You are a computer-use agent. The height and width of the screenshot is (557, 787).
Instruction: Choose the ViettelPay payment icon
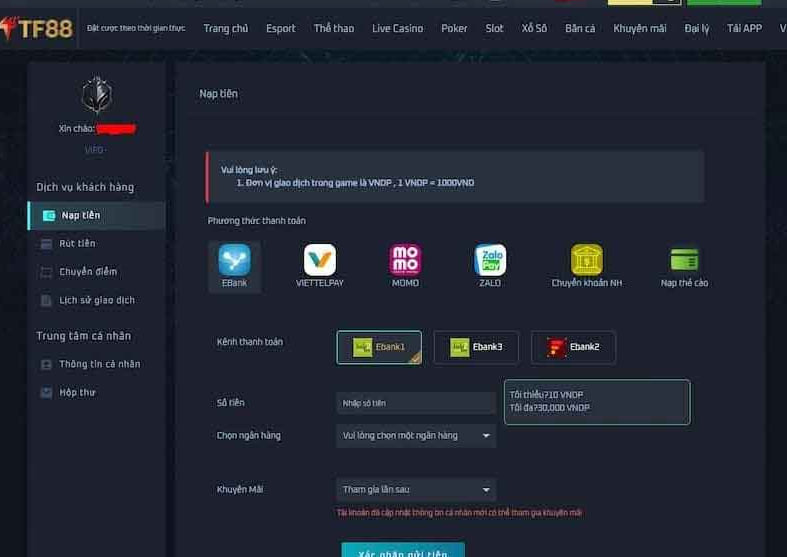tap(320, 260)
